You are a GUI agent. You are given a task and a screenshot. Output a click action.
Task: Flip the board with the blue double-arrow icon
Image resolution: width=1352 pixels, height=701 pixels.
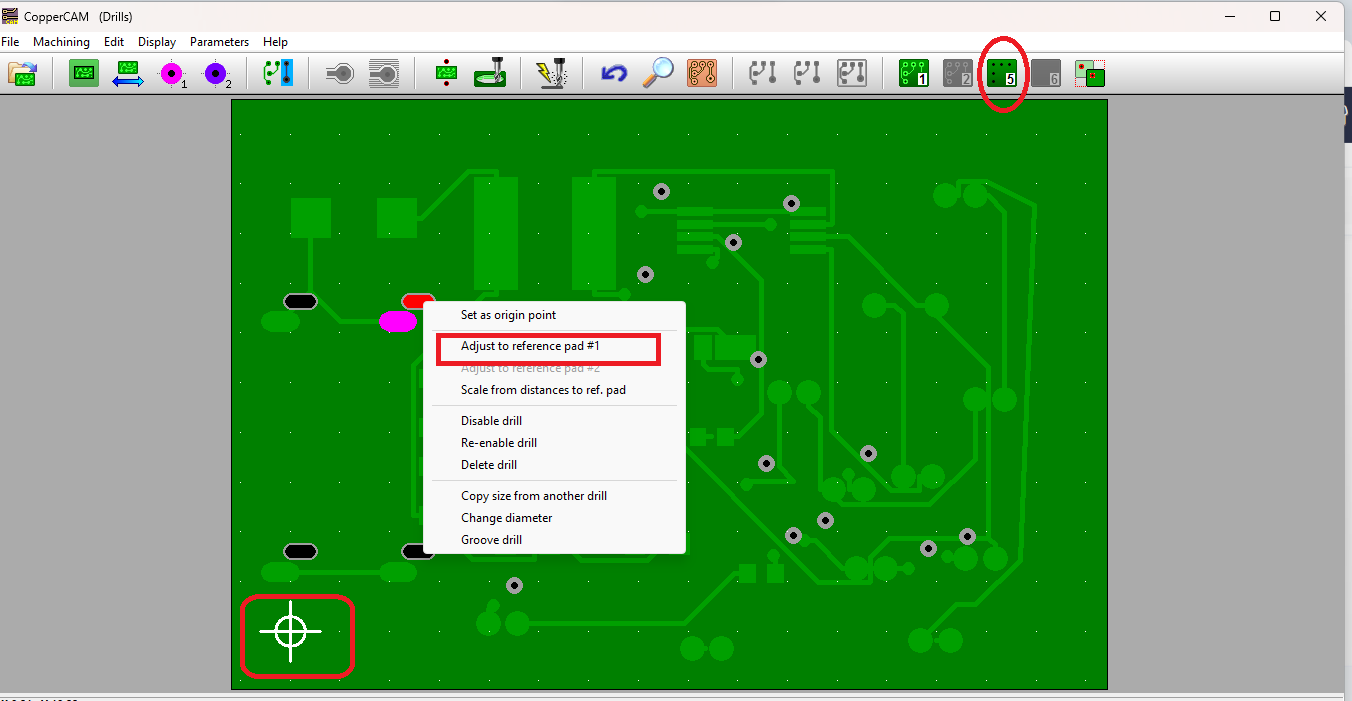click(x=128, y=73)
